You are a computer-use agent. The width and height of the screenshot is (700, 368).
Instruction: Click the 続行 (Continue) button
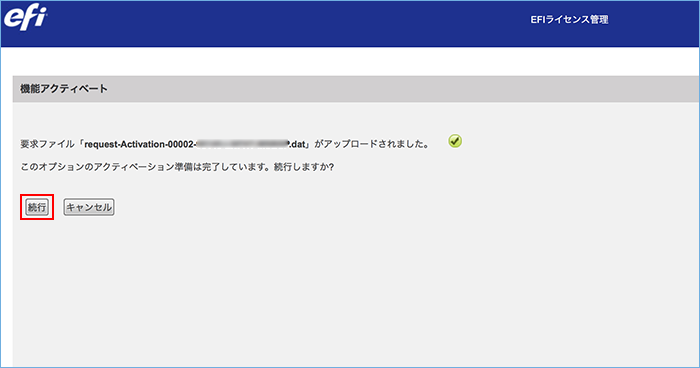pyautogui.click(x=37, y=207)
